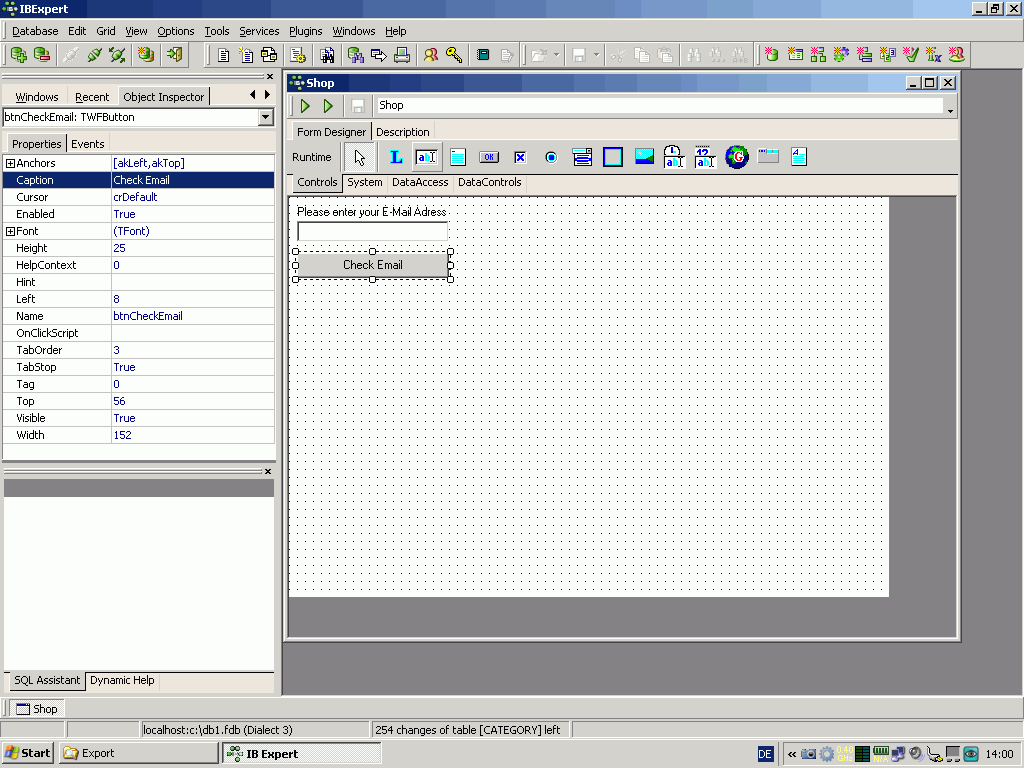
Task: Open the Database menu
Action: coord(35,31)
